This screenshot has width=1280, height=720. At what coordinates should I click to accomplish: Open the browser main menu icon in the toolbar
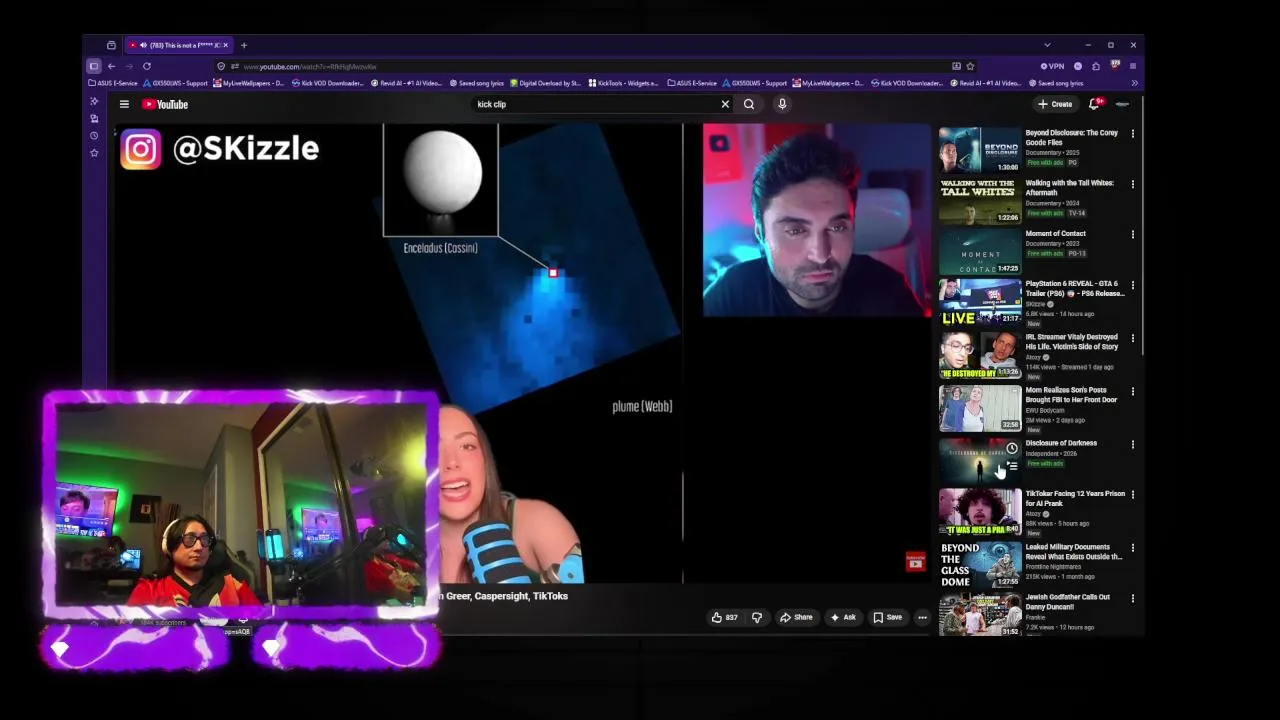tap(1133, 66)
